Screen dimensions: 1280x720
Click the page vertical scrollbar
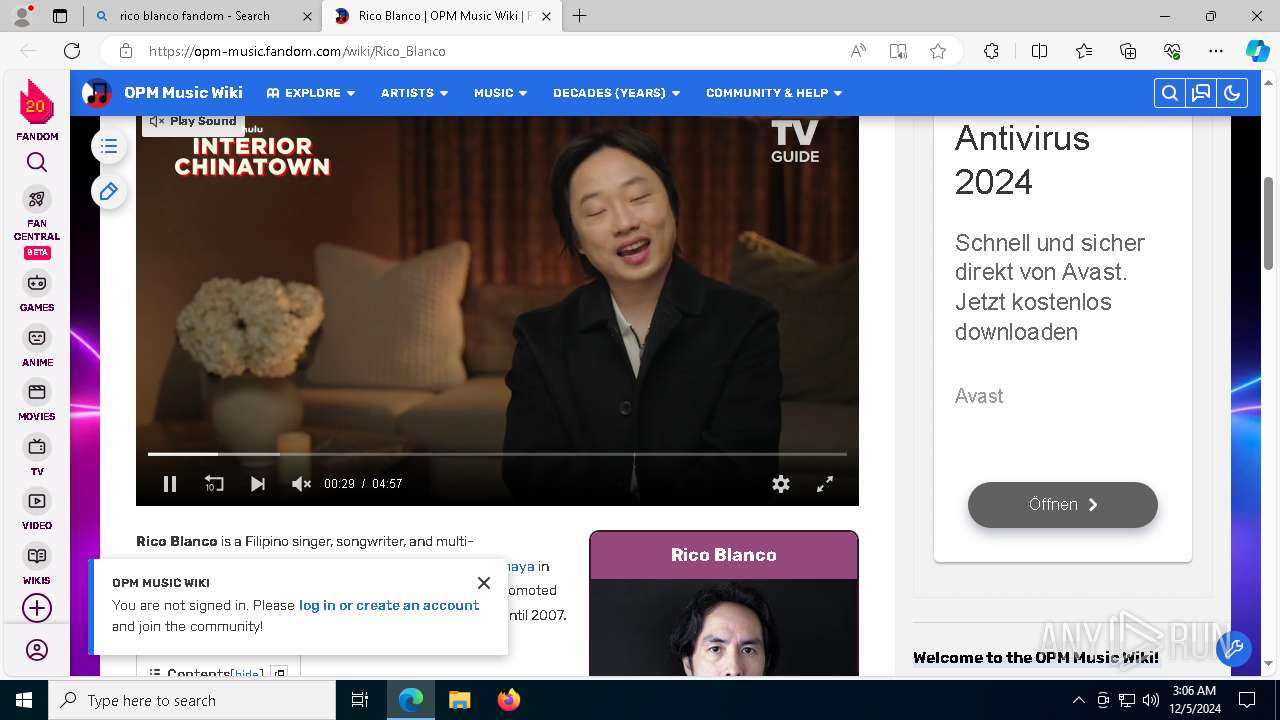[x=1269, y=221]
